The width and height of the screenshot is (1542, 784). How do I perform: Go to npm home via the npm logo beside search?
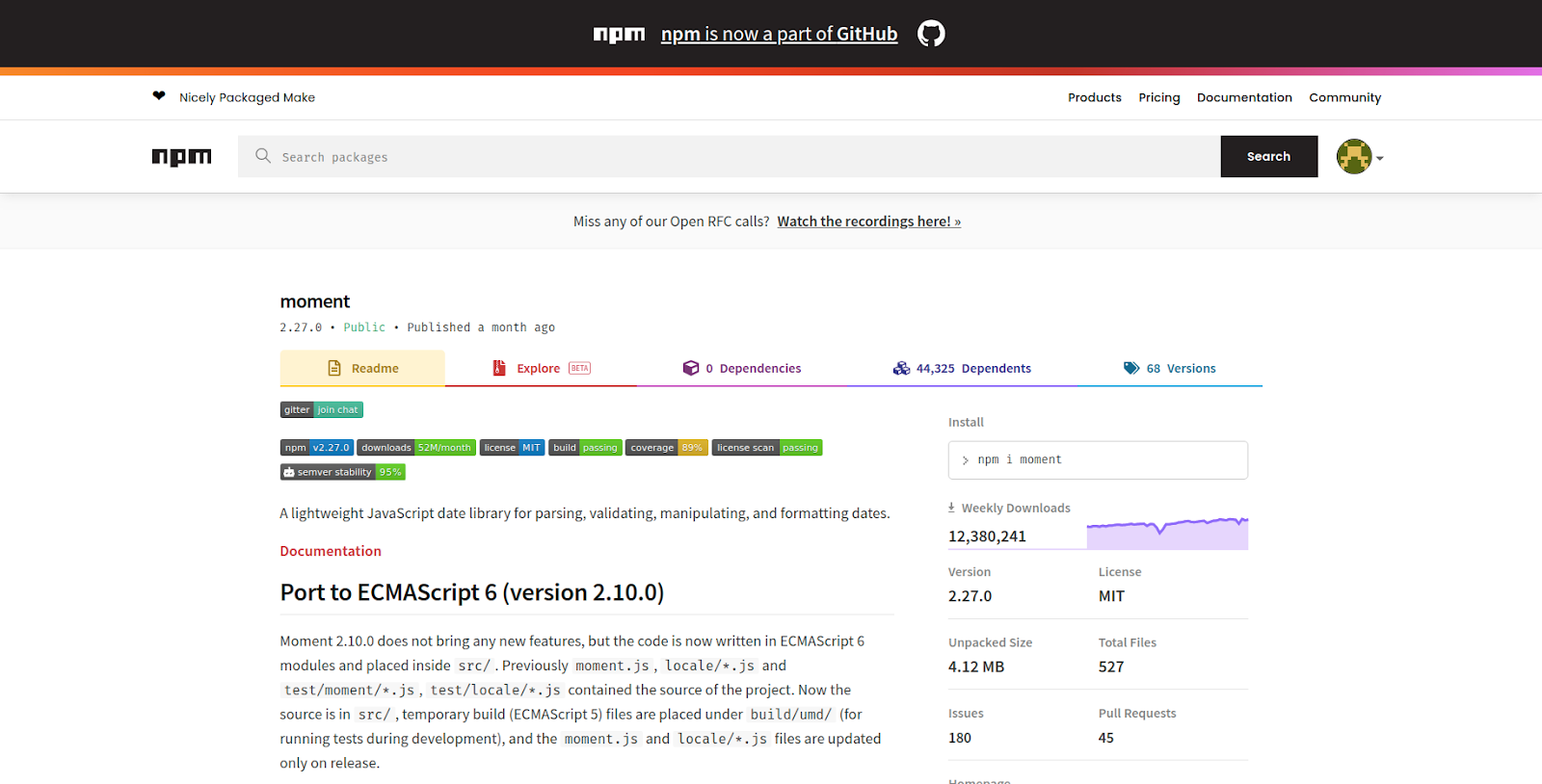(x=181, y=157)
